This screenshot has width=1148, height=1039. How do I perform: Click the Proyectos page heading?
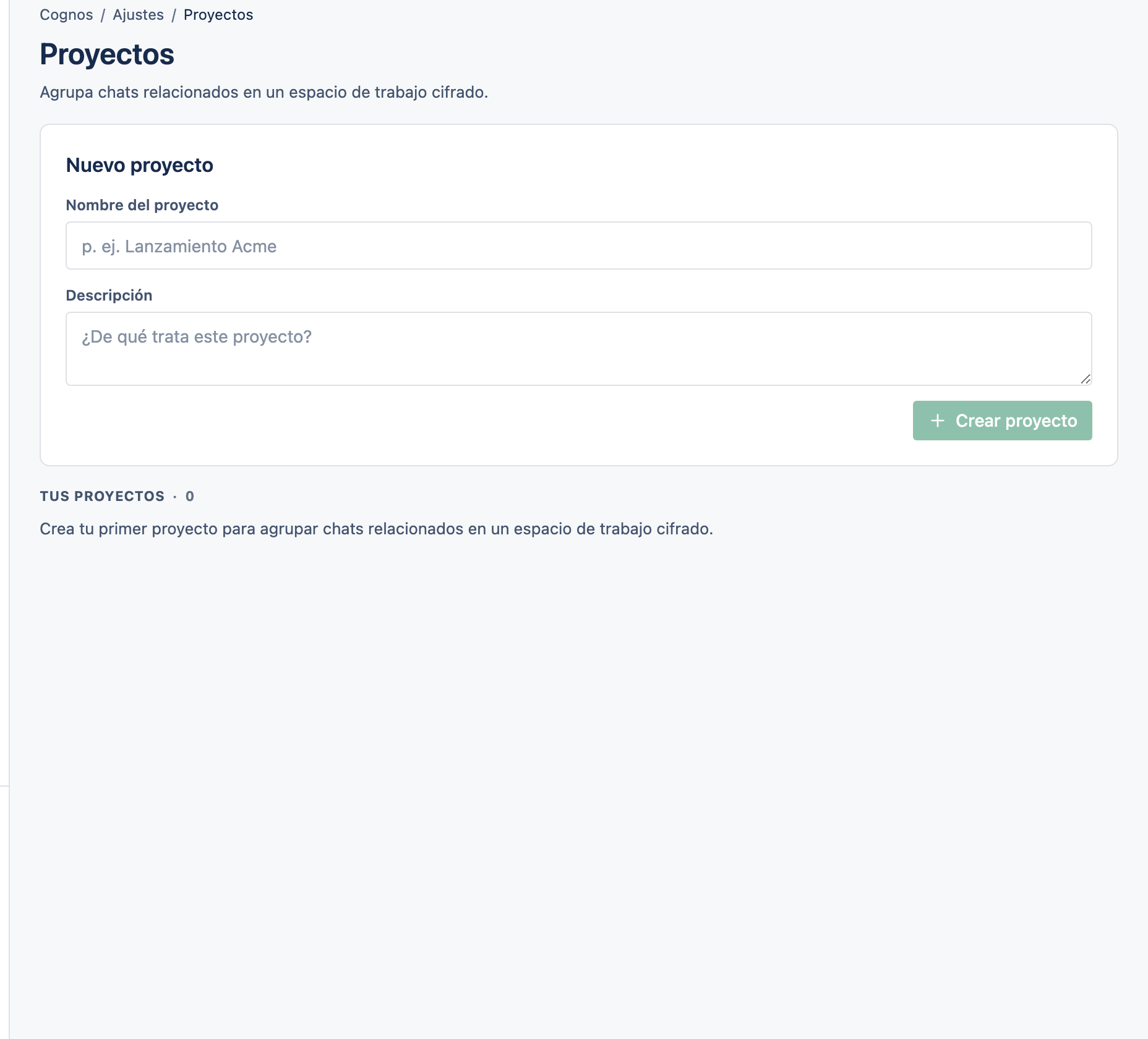pyautogui.click(x=107, y=54)
